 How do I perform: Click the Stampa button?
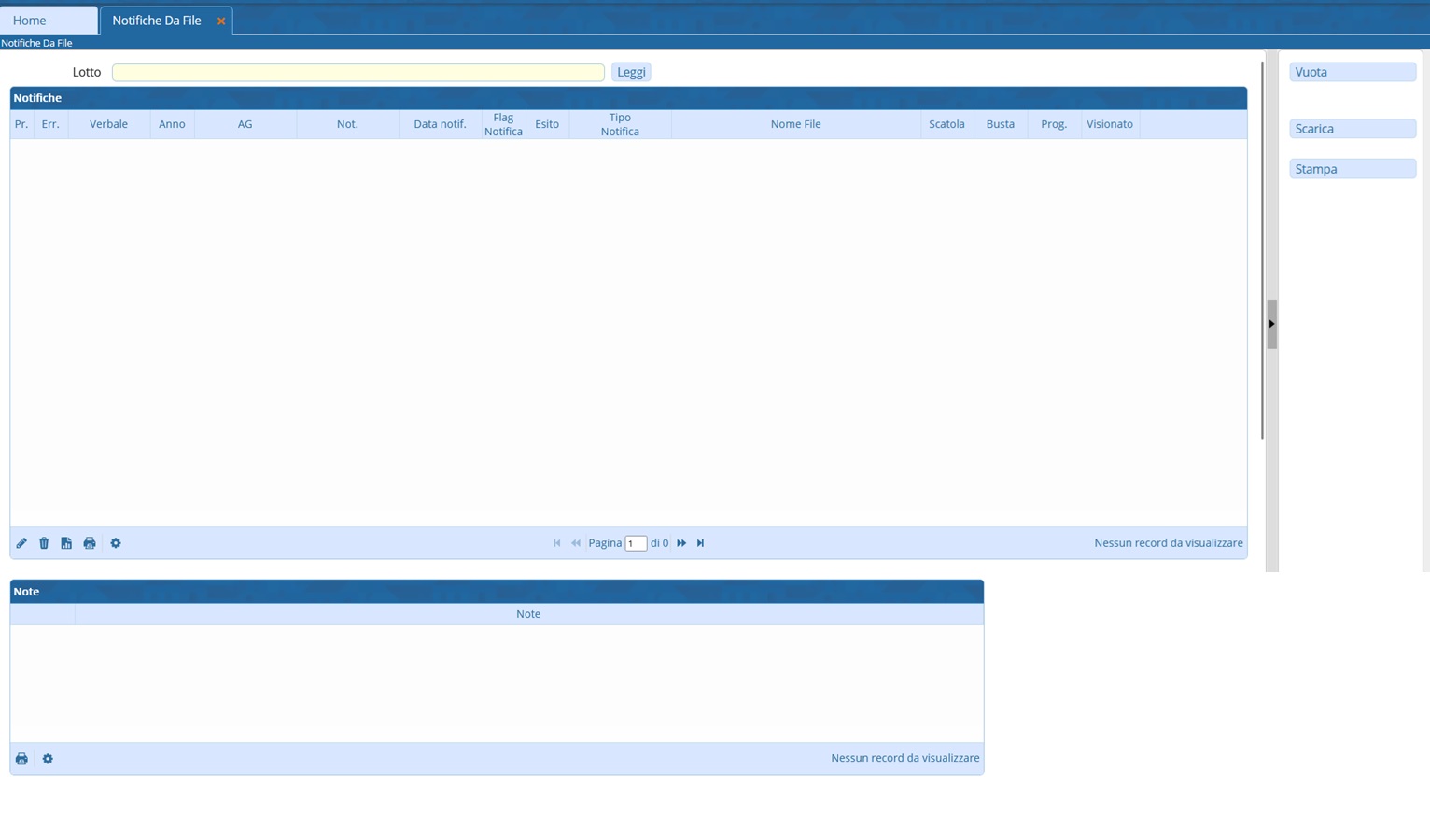(x=1352, y=169)
